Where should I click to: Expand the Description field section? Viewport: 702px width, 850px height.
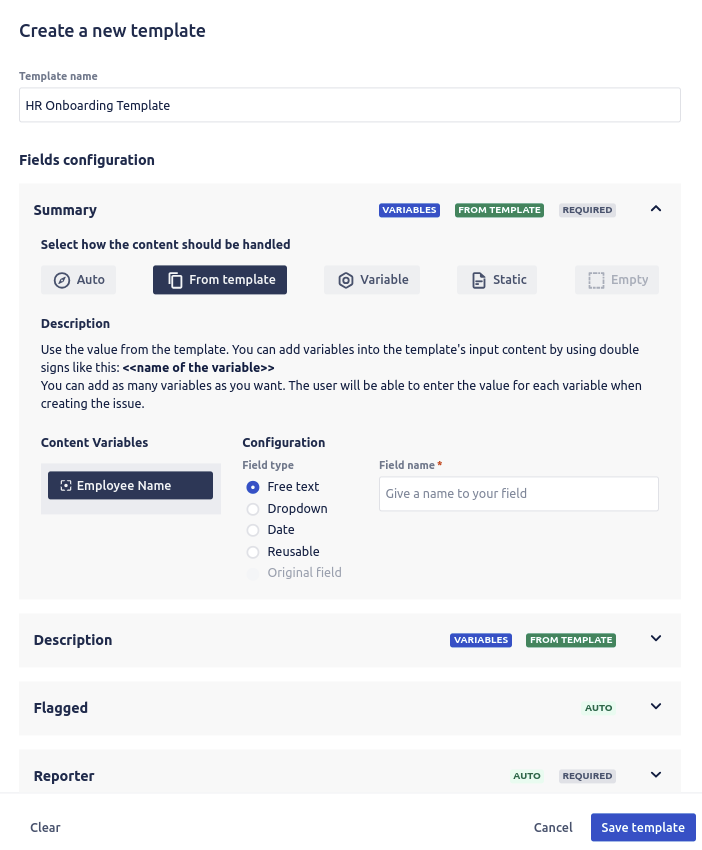click(x=656, y=639)
